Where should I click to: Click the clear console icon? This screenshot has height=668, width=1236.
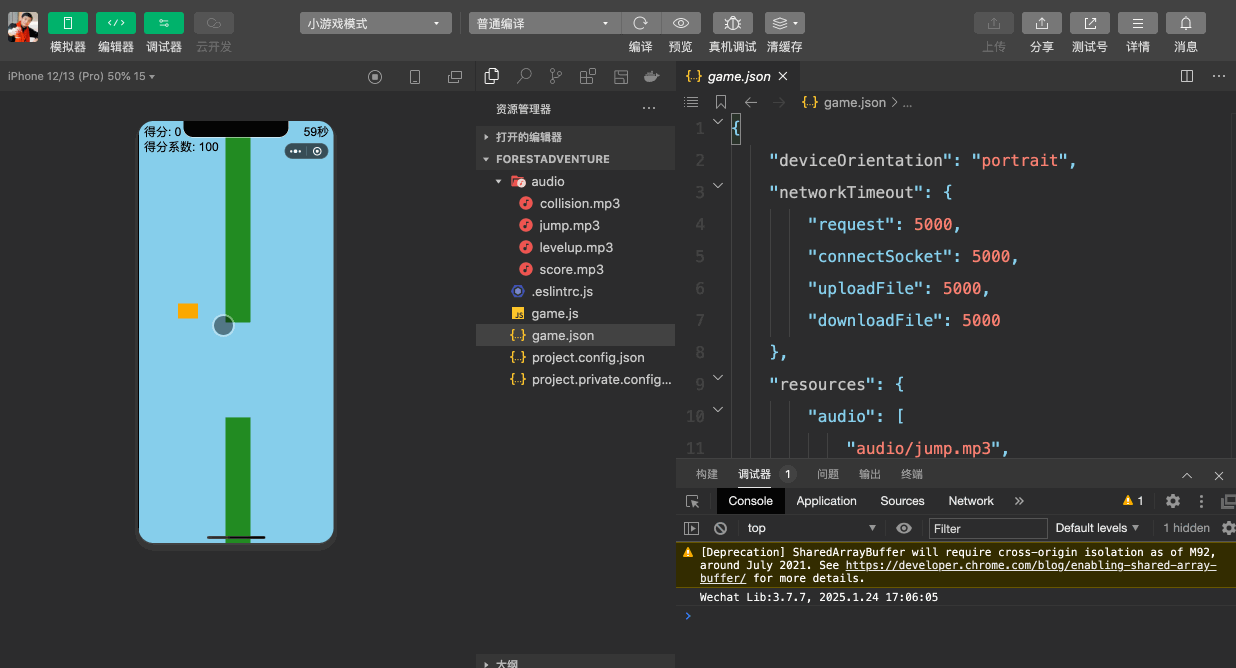[720, 528]
